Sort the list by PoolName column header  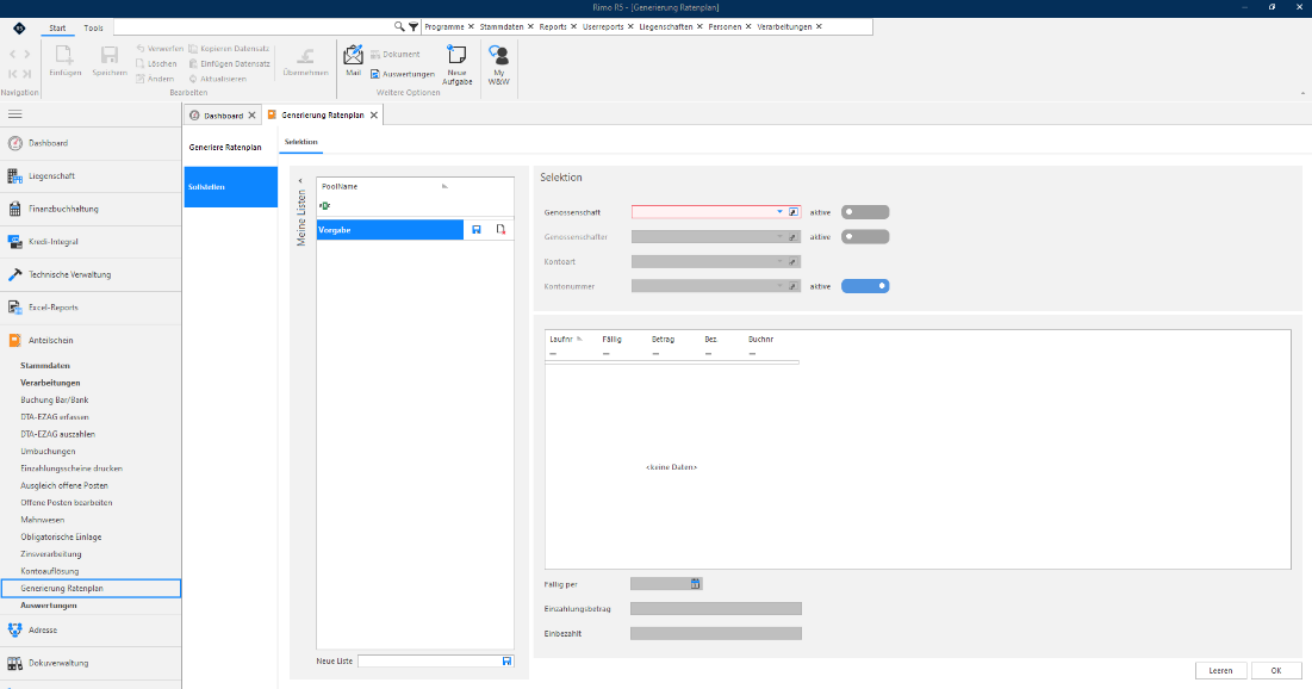point(340,186)
